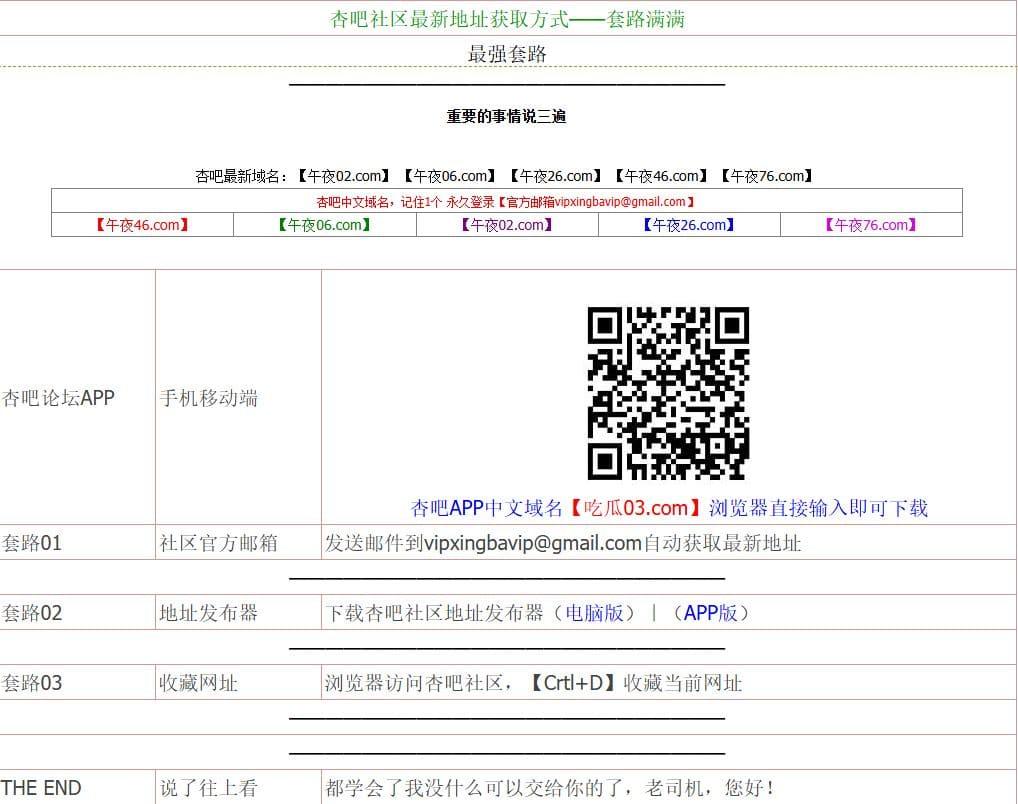Viewport: 1018px width, 804px height.
Task: Click the 杏吧最新域名： label
Action: point(242,176)
